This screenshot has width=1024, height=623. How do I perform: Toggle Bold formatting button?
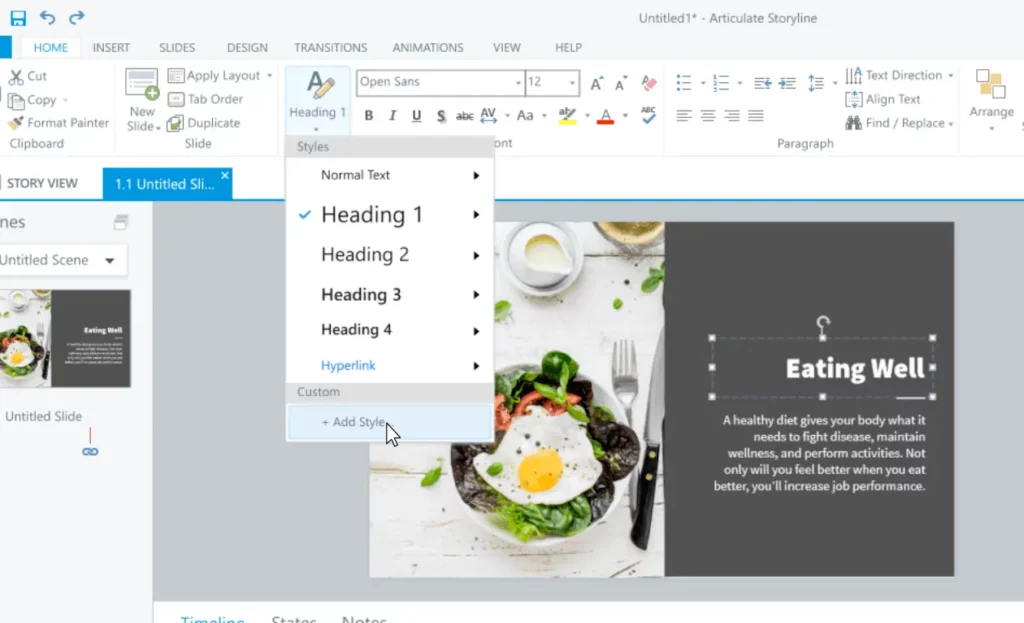click(x=368, y=116)
